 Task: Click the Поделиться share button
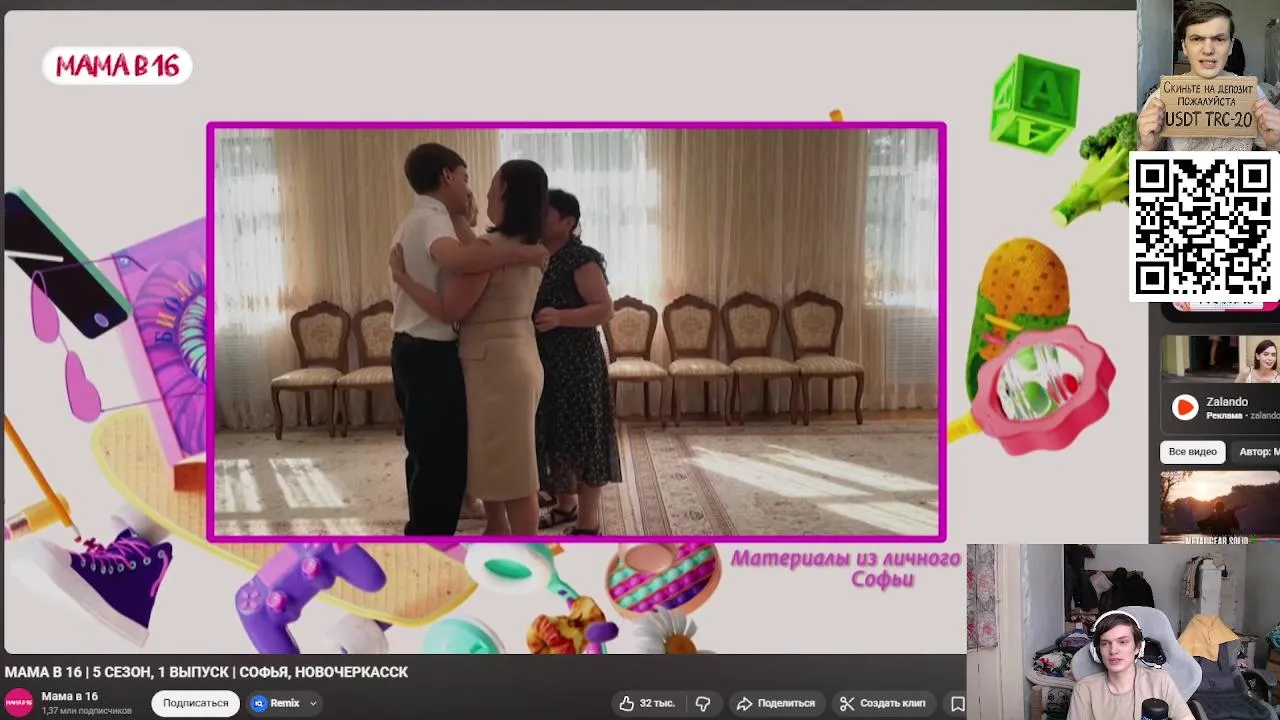[776, 703]
